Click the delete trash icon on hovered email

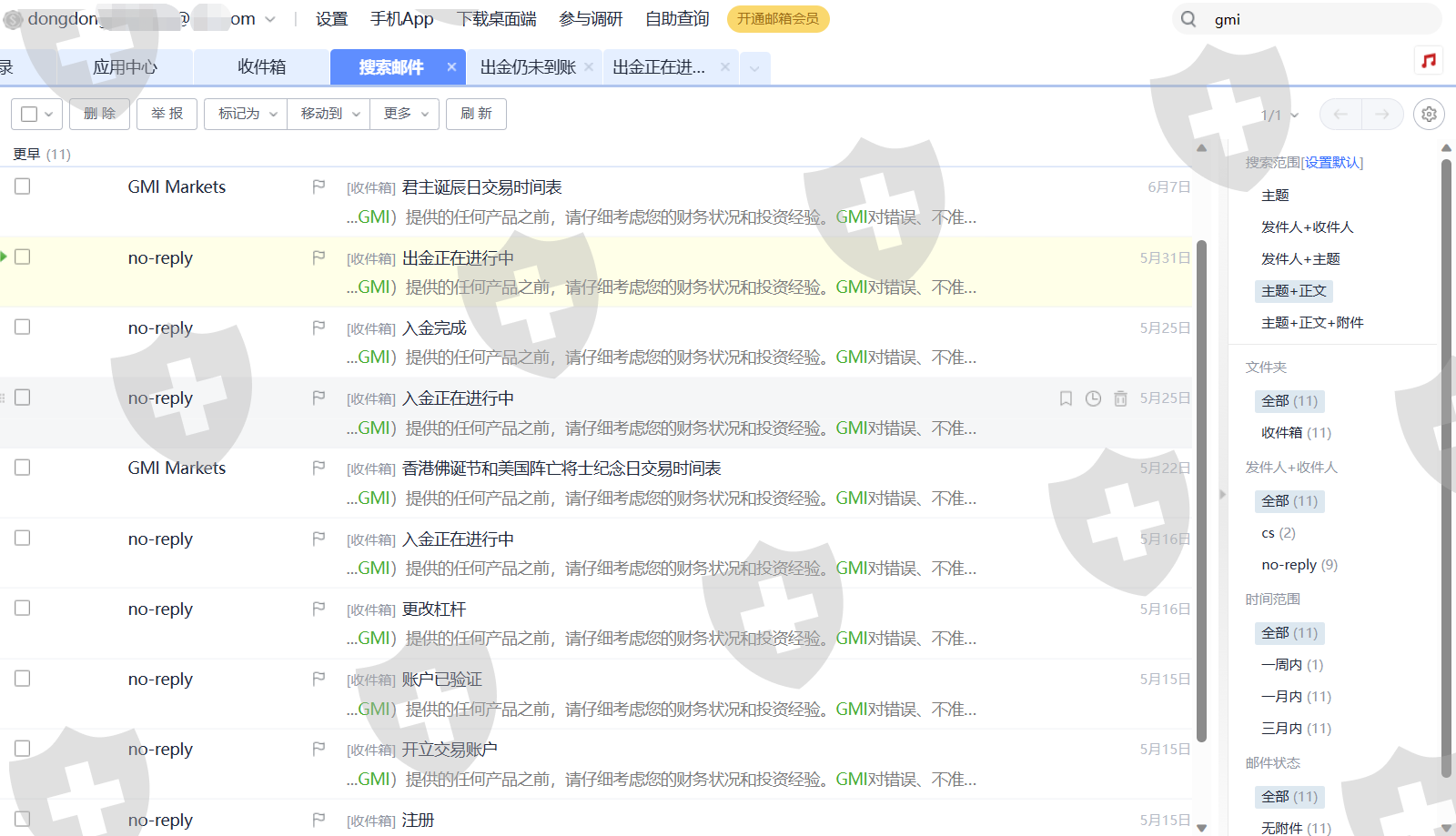(x=1120, y=398)
